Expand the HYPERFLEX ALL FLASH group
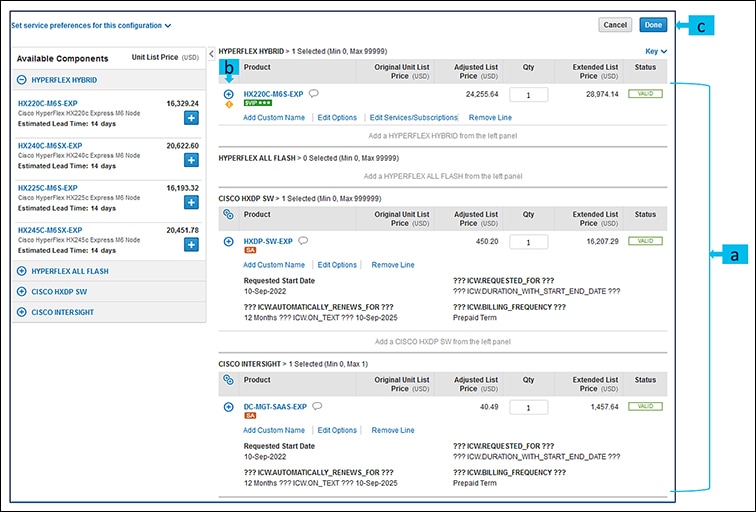 coord(22,271)
